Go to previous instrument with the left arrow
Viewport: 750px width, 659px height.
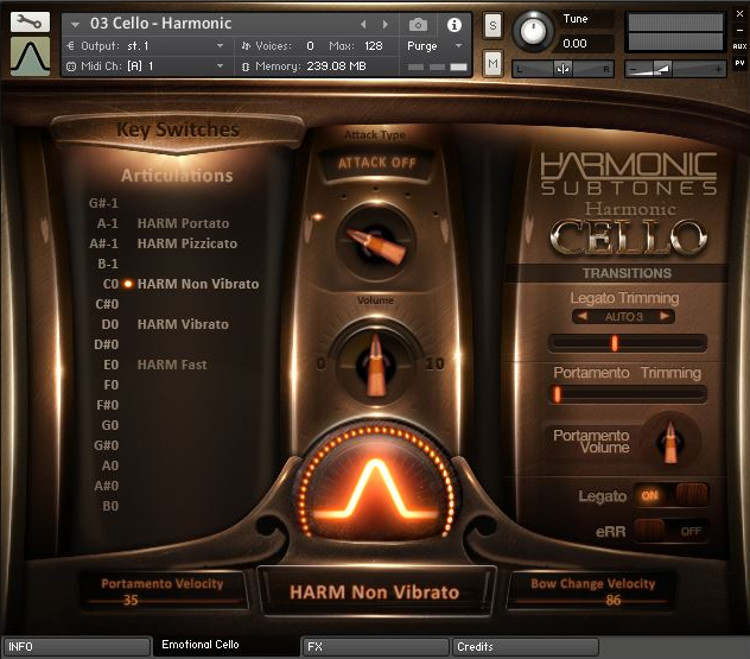coord(363,24)
